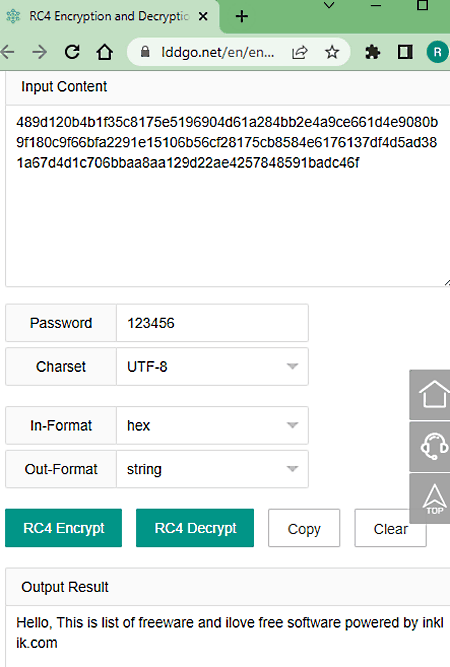Click the RC4 Decrypt button
Screen dimensions: 450x667
click(195, 528)
